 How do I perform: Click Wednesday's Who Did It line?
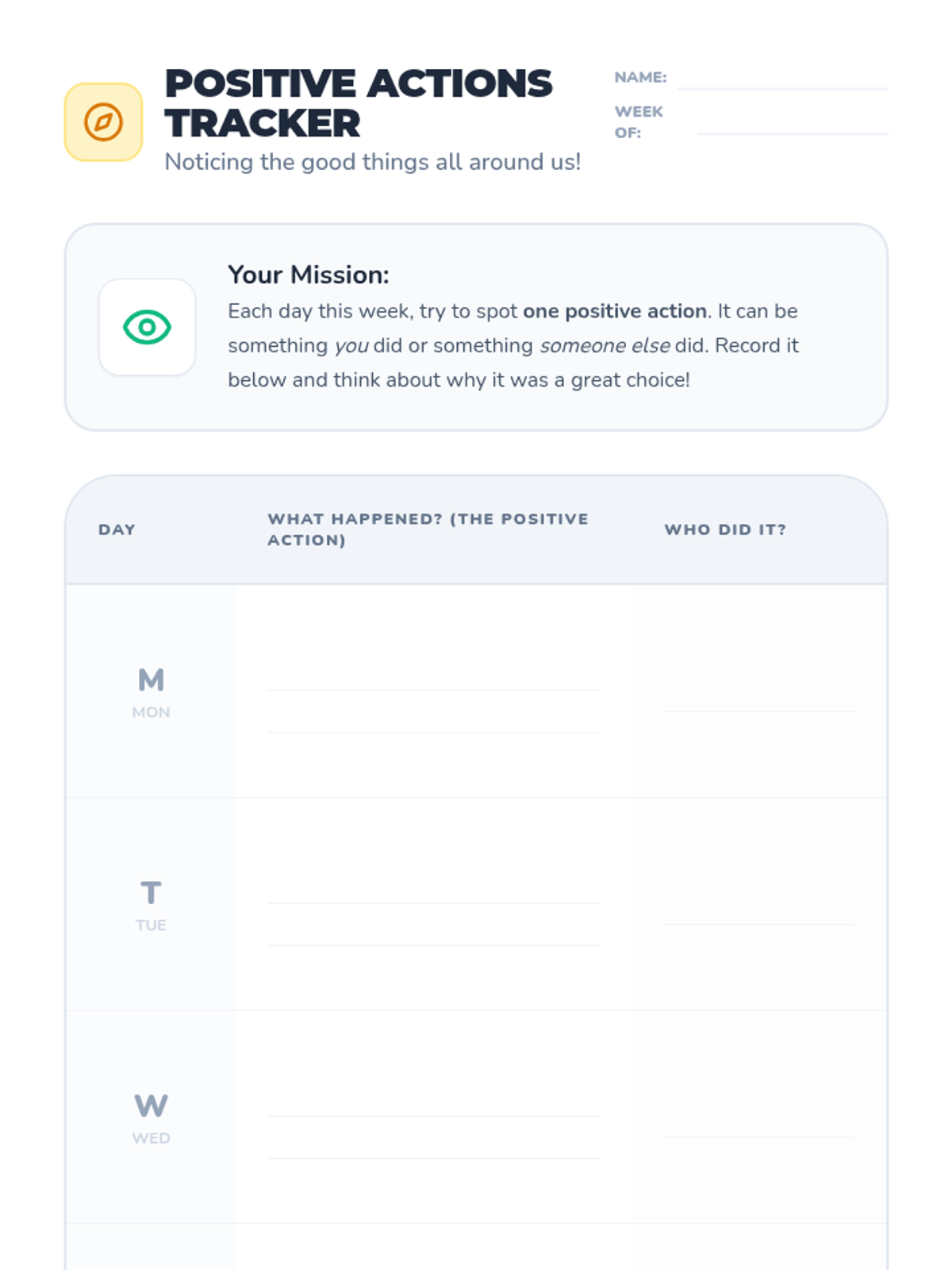758,1137
